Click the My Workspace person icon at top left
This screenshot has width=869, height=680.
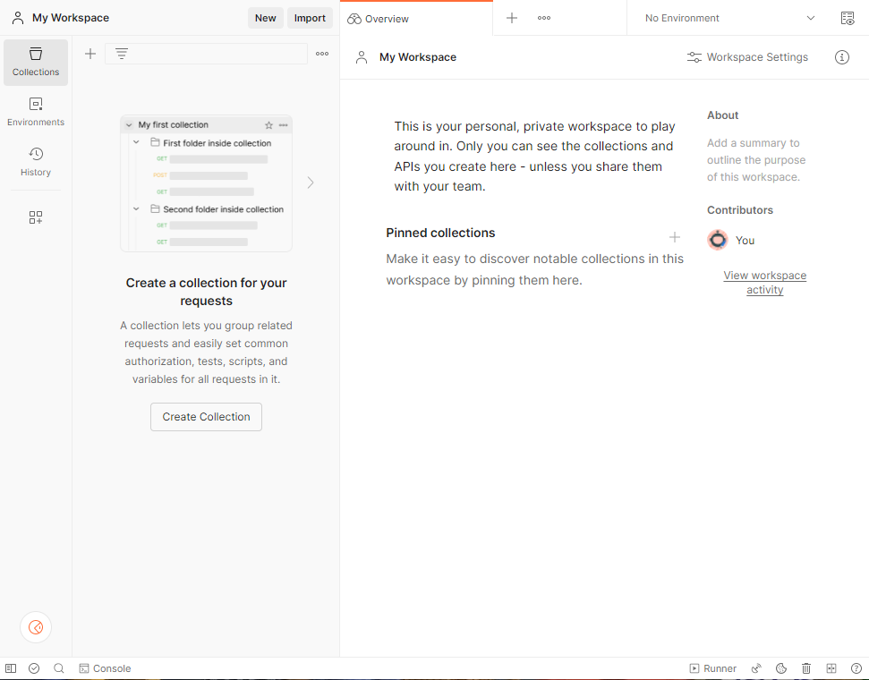click(18, 18)
